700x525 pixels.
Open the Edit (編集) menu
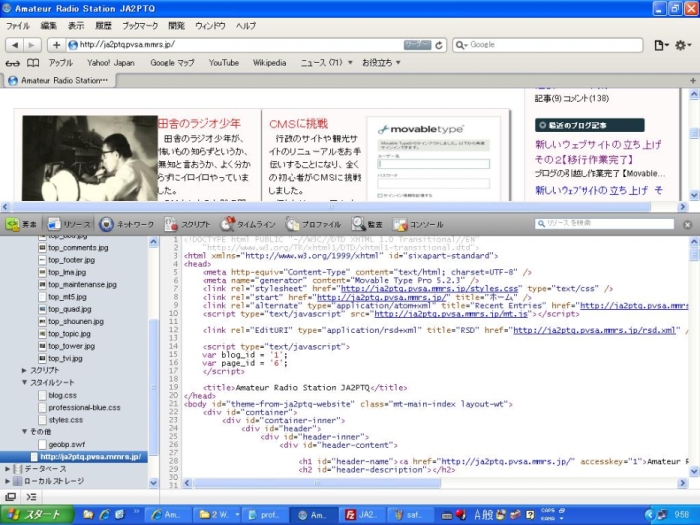point(48,26)
